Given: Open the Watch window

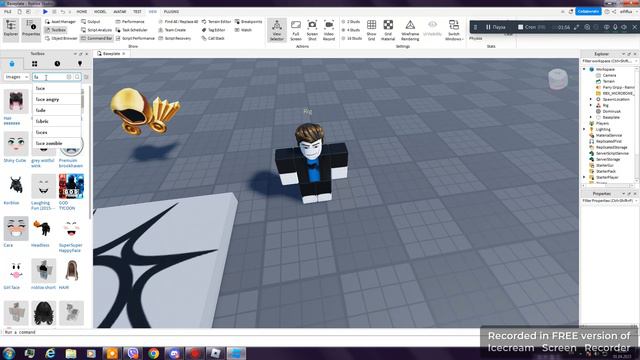Looking at the screenshot, I should [x=243, y=30].
